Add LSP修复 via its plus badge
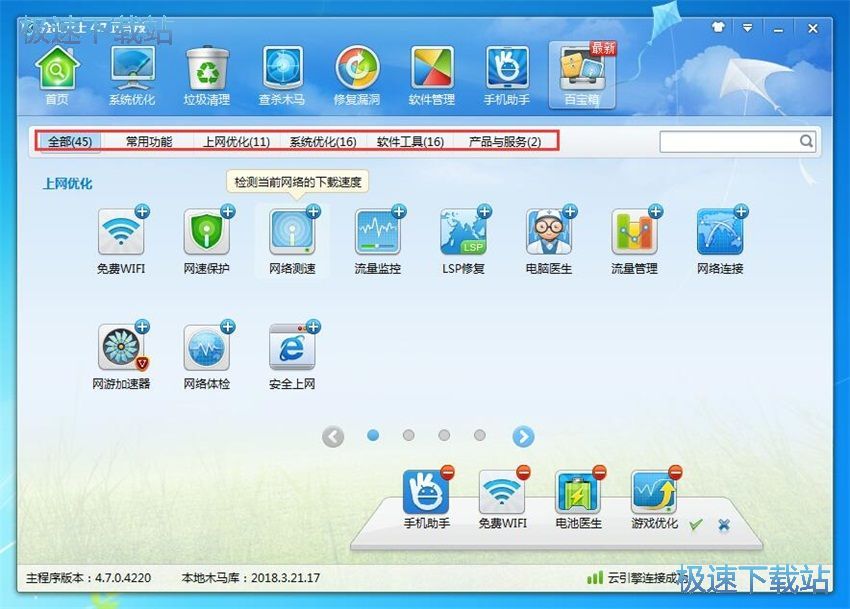850x609 pixels. tap(485, 211)
